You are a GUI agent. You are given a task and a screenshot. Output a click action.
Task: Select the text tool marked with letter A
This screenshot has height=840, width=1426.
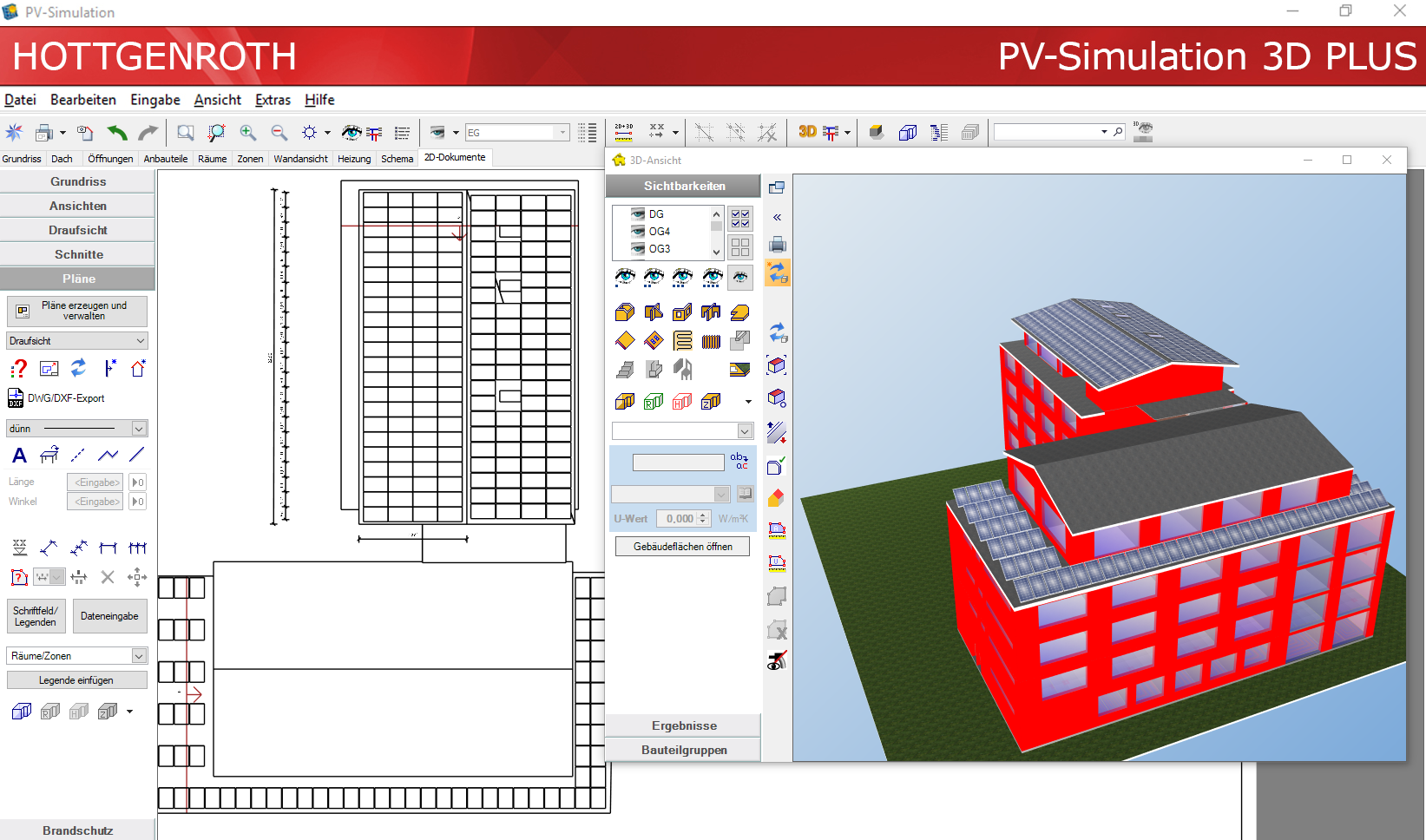coord(18,455)
